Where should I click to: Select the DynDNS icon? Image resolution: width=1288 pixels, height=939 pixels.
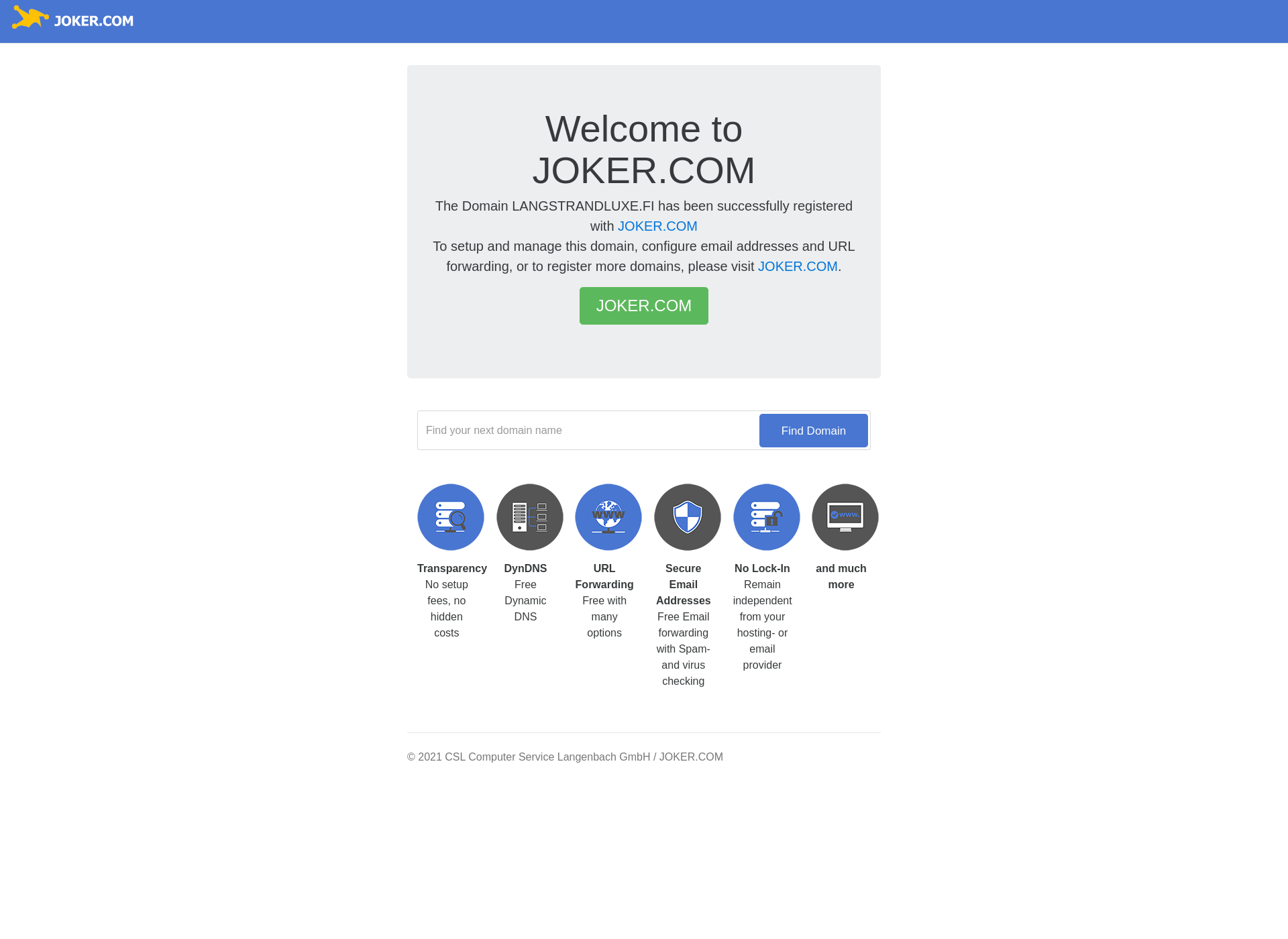[529, 517]
